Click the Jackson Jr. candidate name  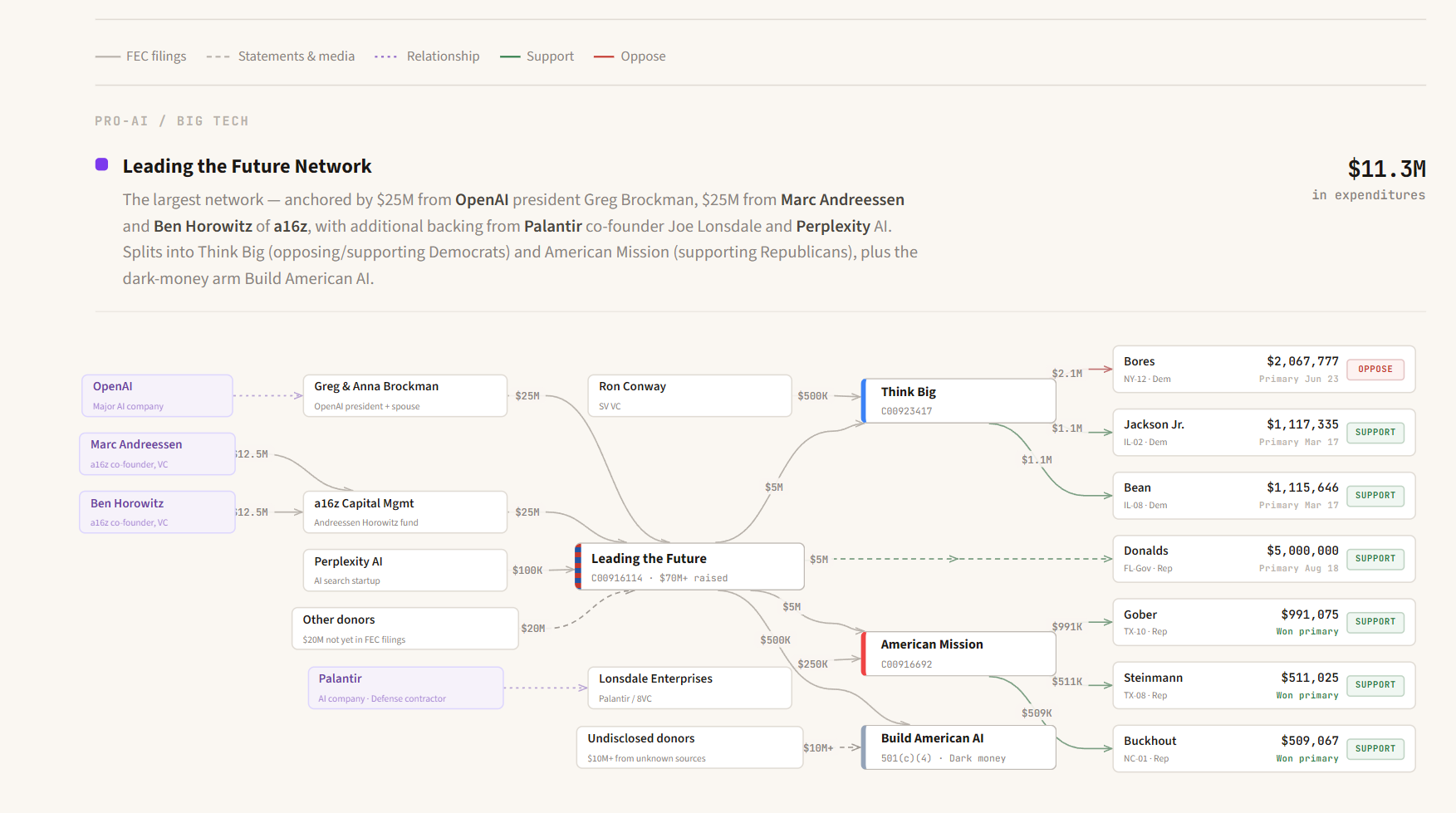(1154, 424)
